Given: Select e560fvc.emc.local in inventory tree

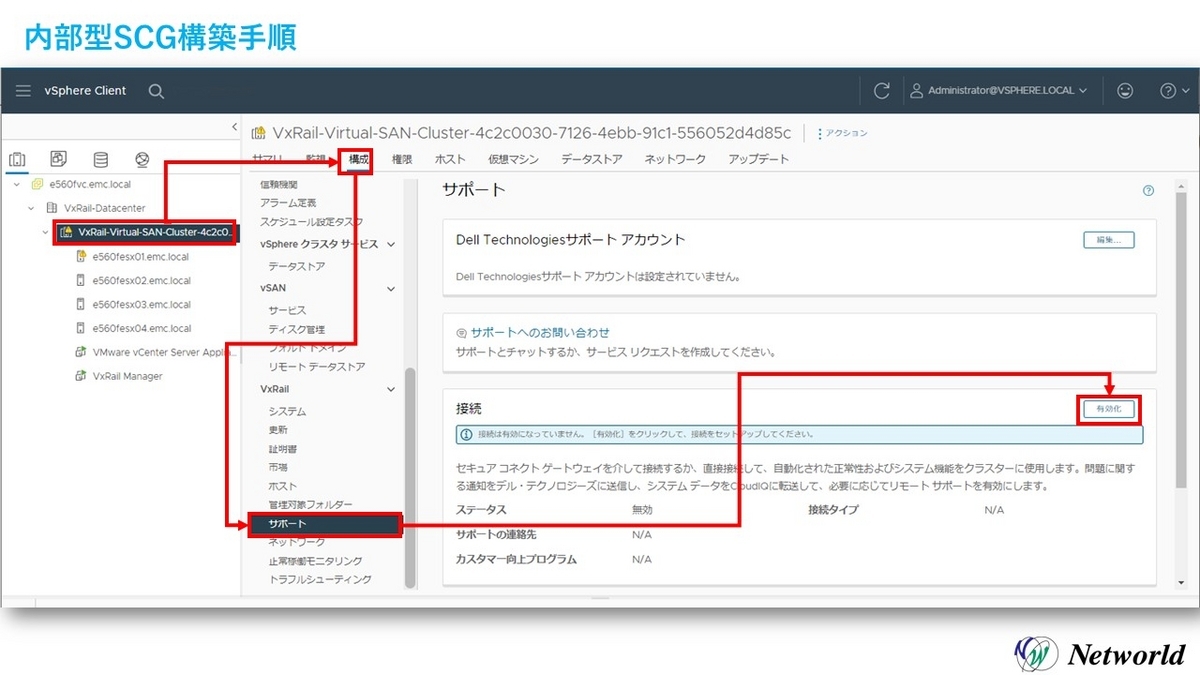Looking at the screenshot, I should 90,185.
